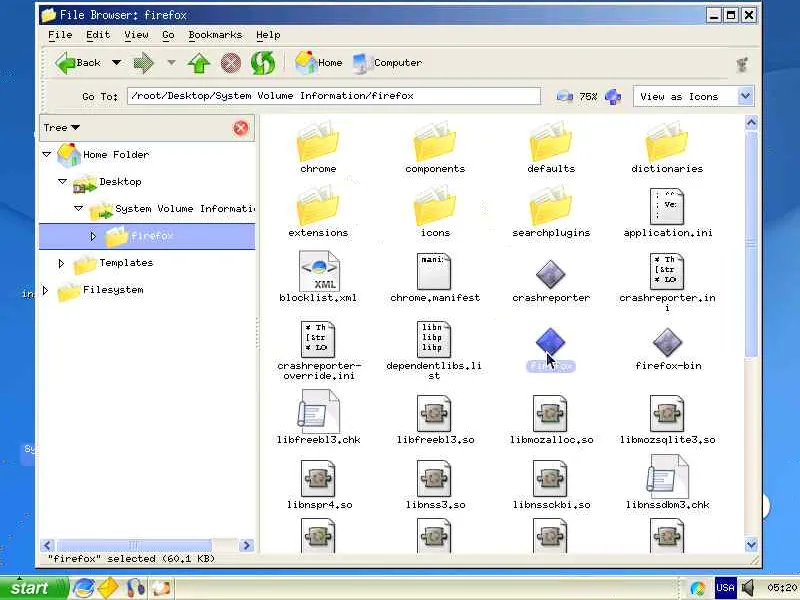The height and width of the screenshot is (600, 800).
Task: Zoom in using the plus magnifier icon
Action: [x=613, y=96]
